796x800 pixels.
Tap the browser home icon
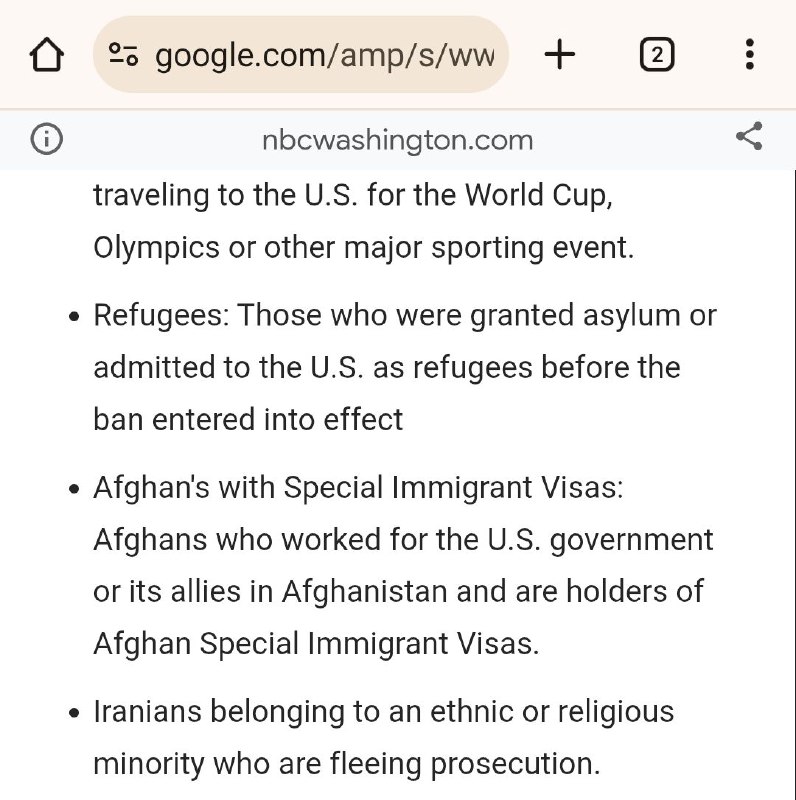pyautogui.click(x=46, y=54)
